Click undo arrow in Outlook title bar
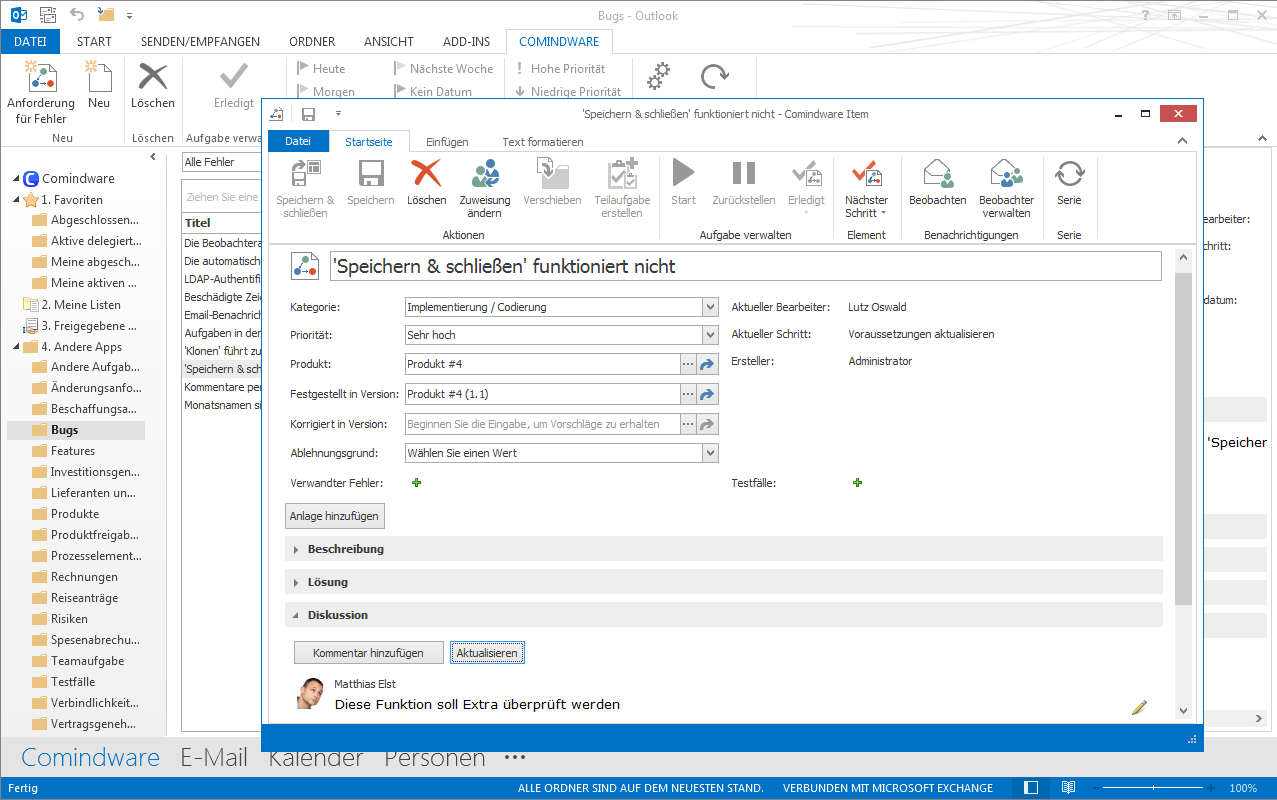The height and width of the screenshot is (800, 1277). (78, 15)
